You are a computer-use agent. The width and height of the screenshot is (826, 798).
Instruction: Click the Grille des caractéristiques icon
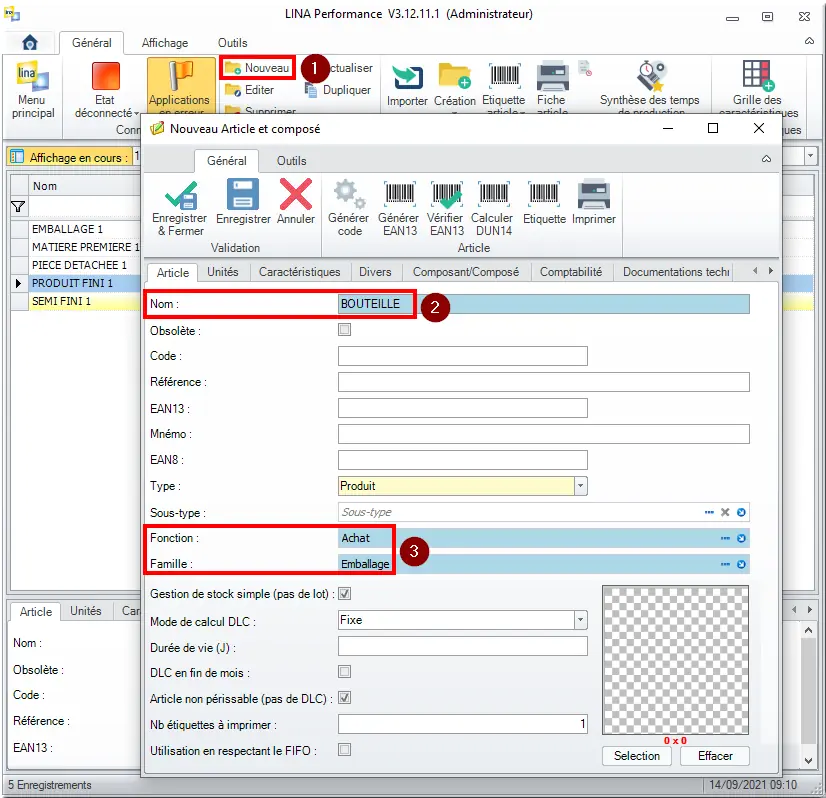(x=759, y=75)
